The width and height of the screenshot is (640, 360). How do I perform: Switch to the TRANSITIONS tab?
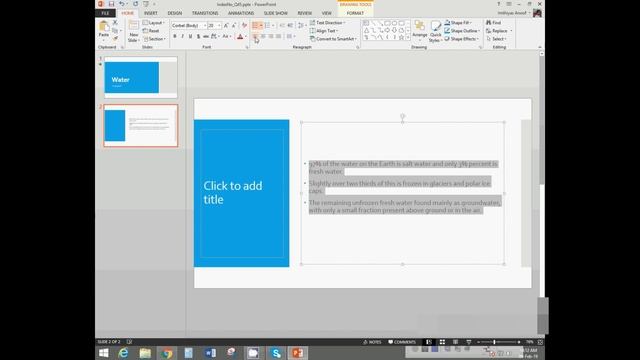(205, 13)
